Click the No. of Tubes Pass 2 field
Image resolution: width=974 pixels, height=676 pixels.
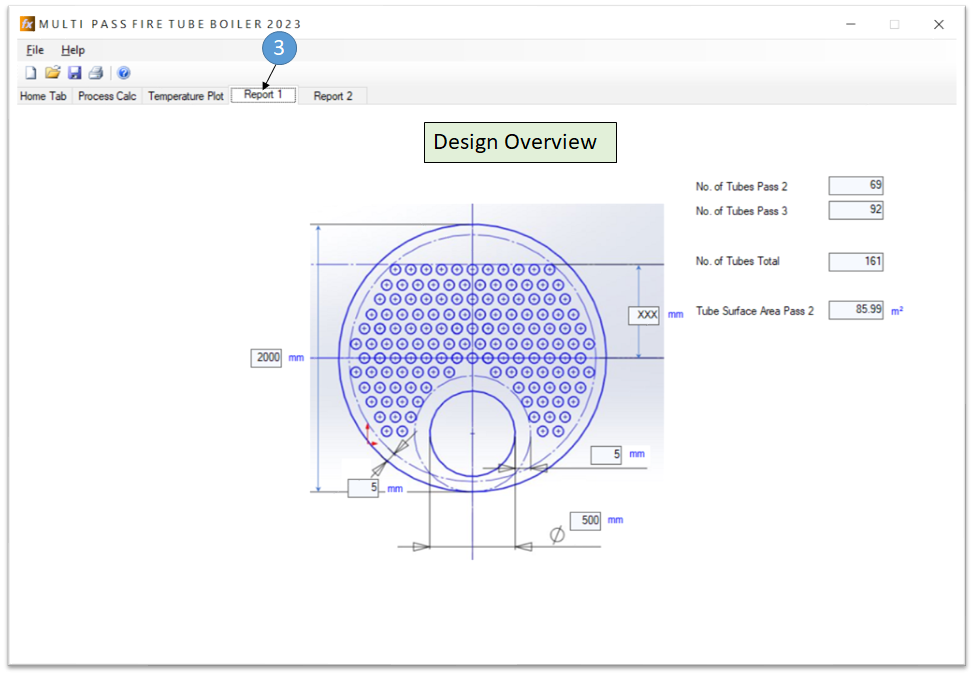[855, 185]
